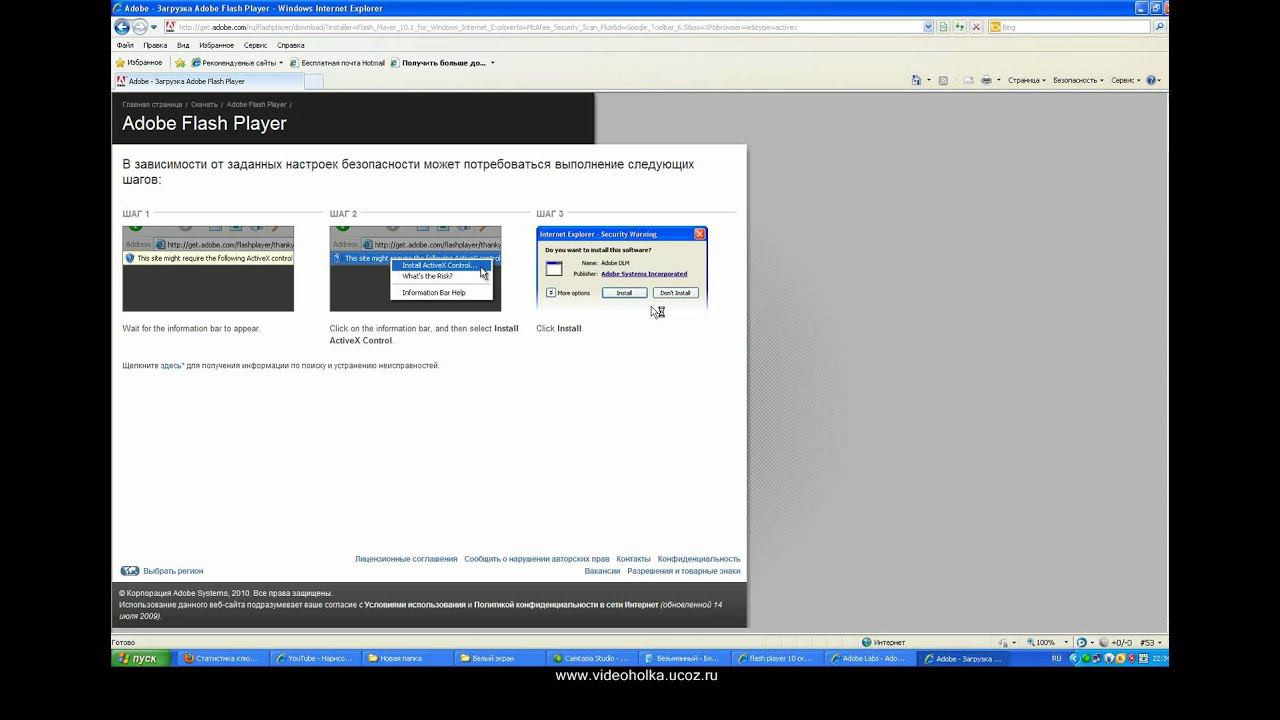Viewport: 1280px width, 720px height.
Task: Expand the Print options dropdown arrow
Action: click(999, 80)
